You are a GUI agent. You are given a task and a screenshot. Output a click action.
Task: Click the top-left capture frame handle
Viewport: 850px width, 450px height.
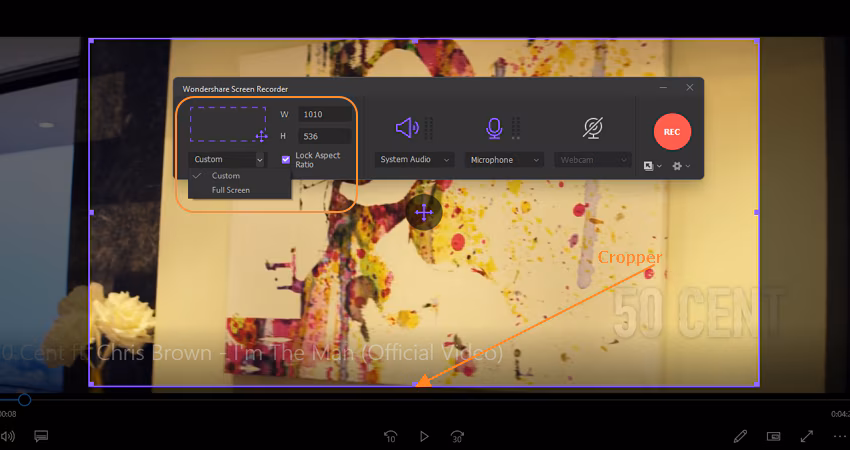point(91,41)
